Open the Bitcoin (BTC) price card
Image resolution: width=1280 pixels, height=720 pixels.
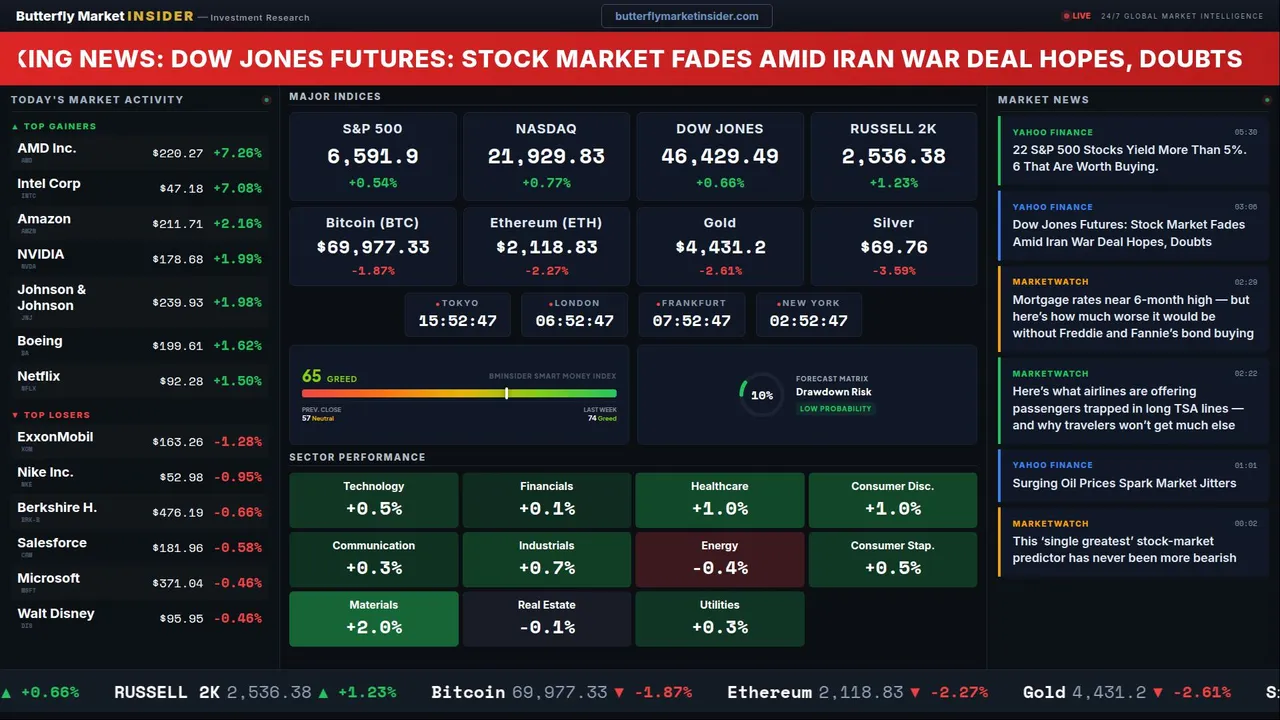(x=373, y=246)
